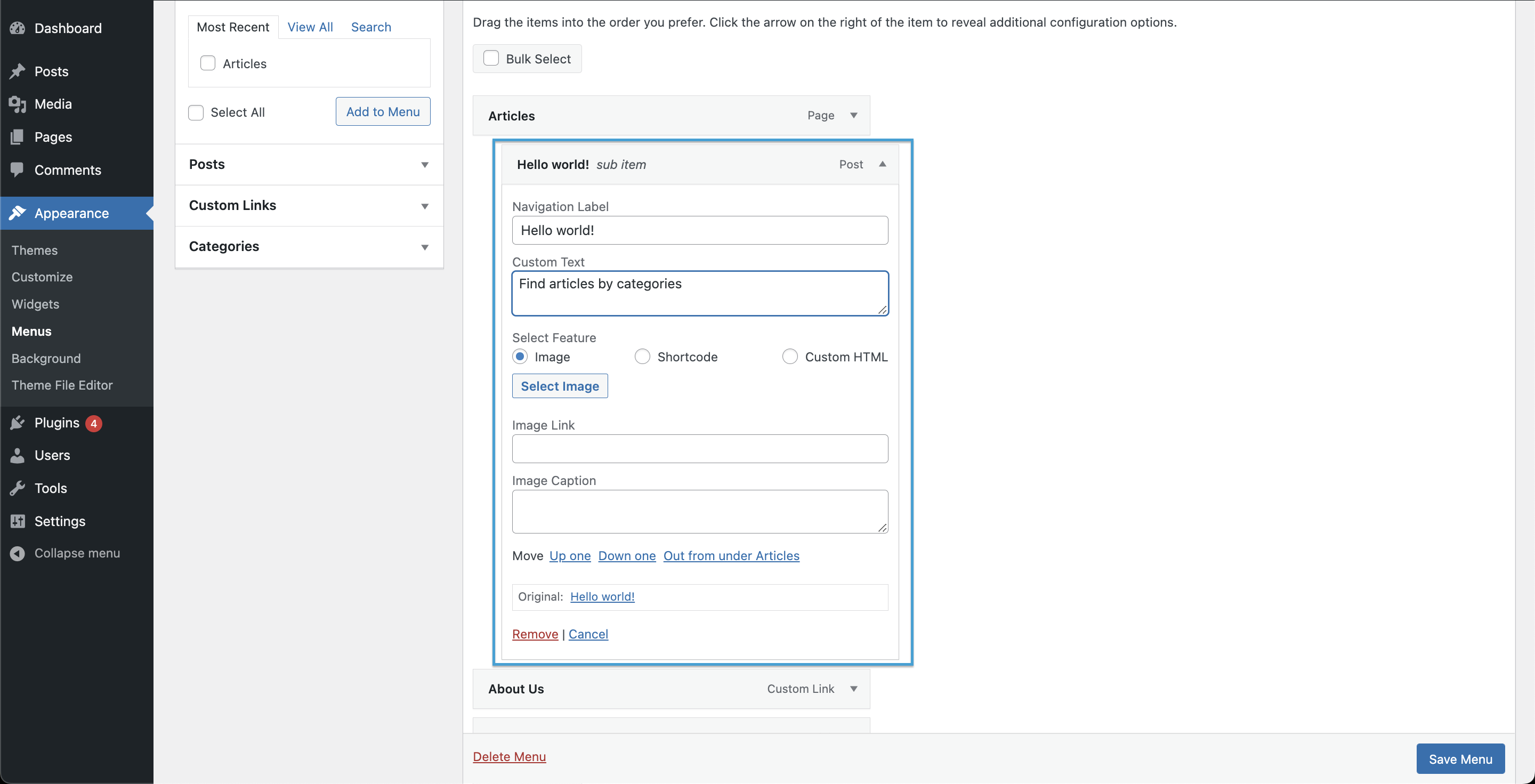
Task: Click the Tools wrench icon
Action: point(17,489)
